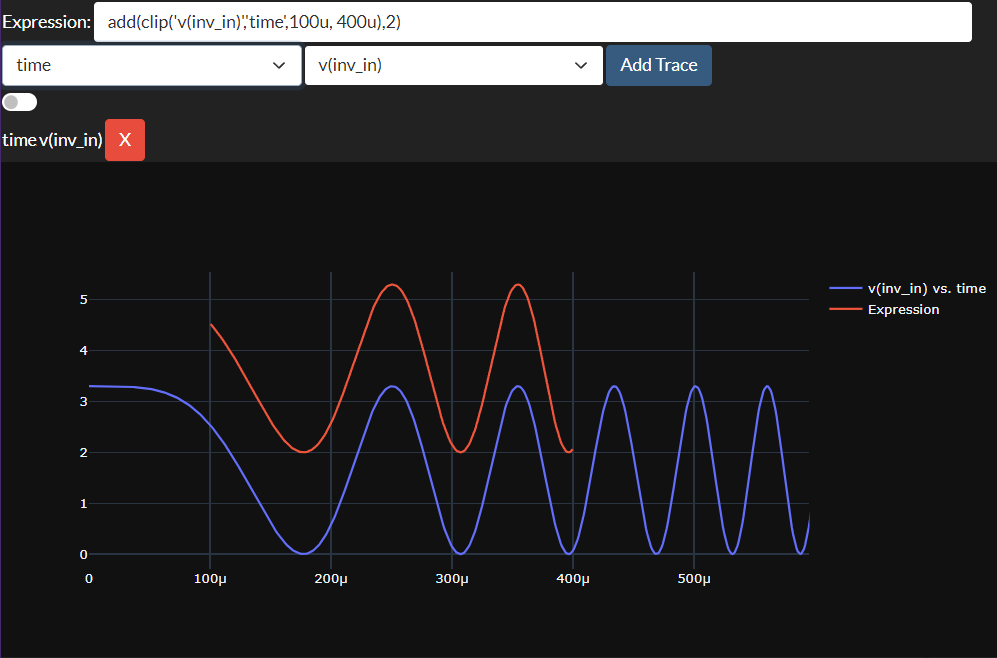
Task: Click the "Expression:" label text
Action: click(46, 22)
